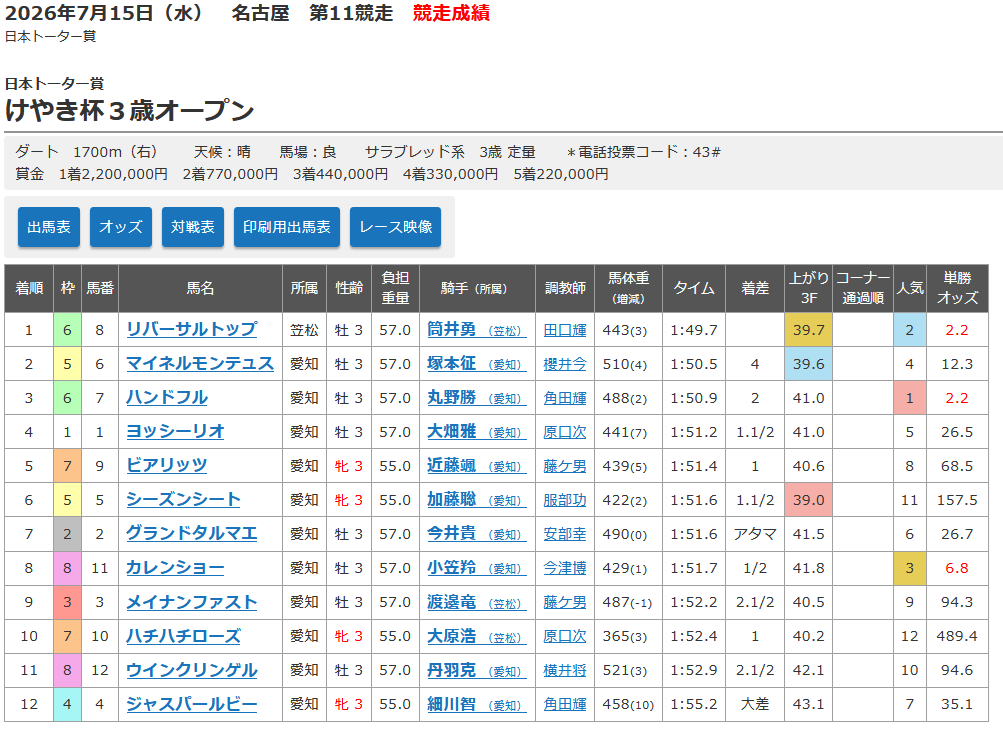Open trainer 櫻井今 page
The image size is (1003, 734).
click(565, 364)
